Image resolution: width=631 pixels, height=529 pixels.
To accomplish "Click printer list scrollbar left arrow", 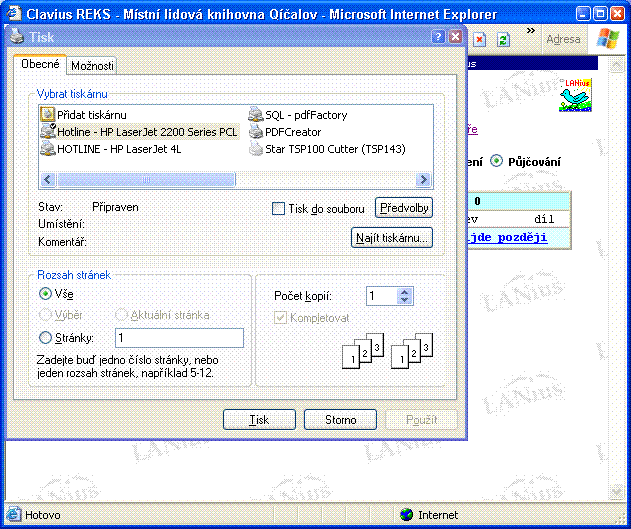I will tap(48, 179).
